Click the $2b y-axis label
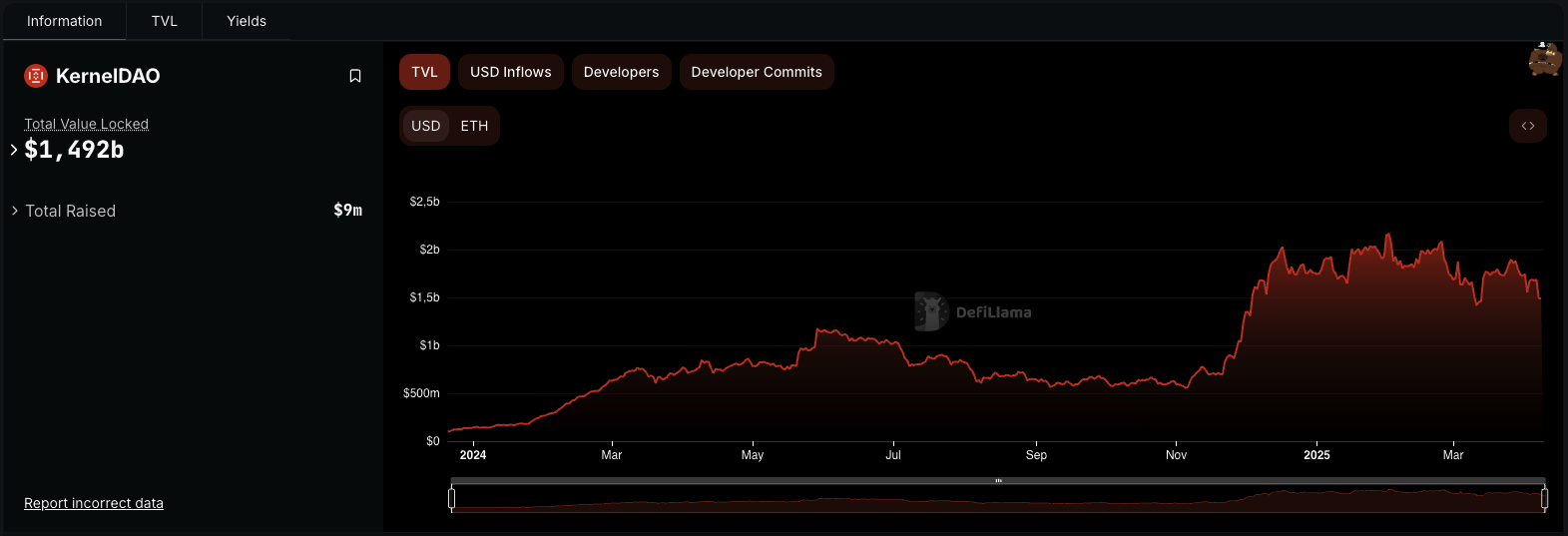 (x=430, y=250)
